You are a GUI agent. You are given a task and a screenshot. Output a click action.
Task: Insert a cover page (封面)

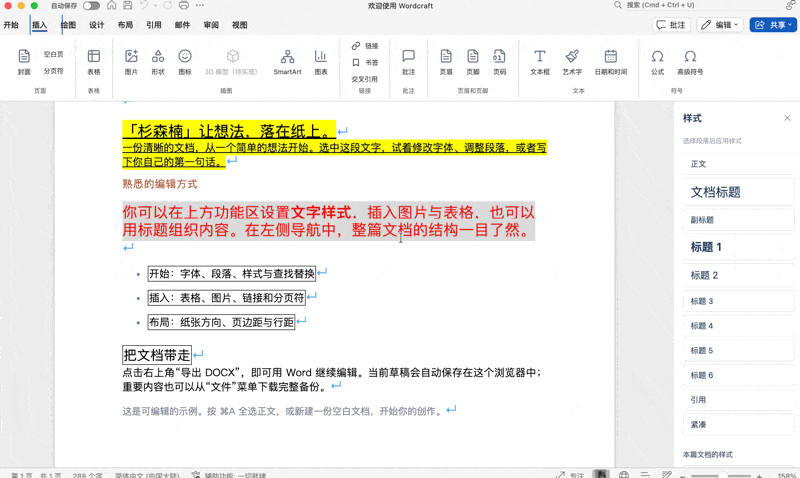[24, 62]
